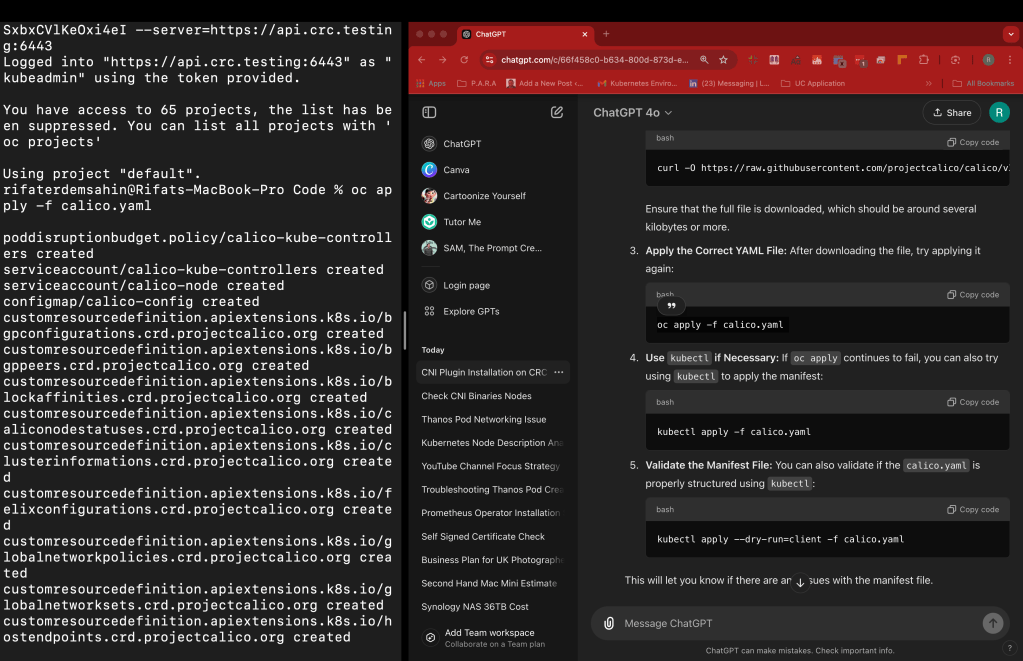
Task: Go forward in the browser
Action: click(x=443, y=59)
